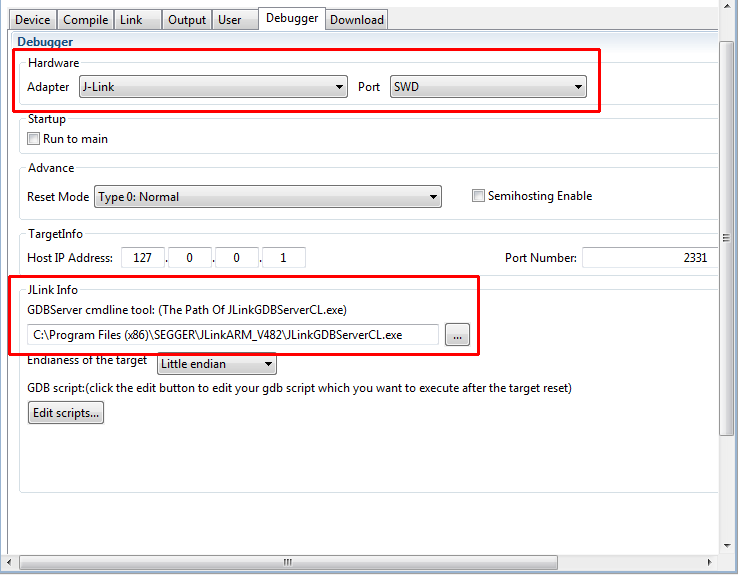Image resolution: width=738 pixels, height=575 pixels.
Task: Open the Adapter J-Link dropdown
Action: (x=212, y=87)
